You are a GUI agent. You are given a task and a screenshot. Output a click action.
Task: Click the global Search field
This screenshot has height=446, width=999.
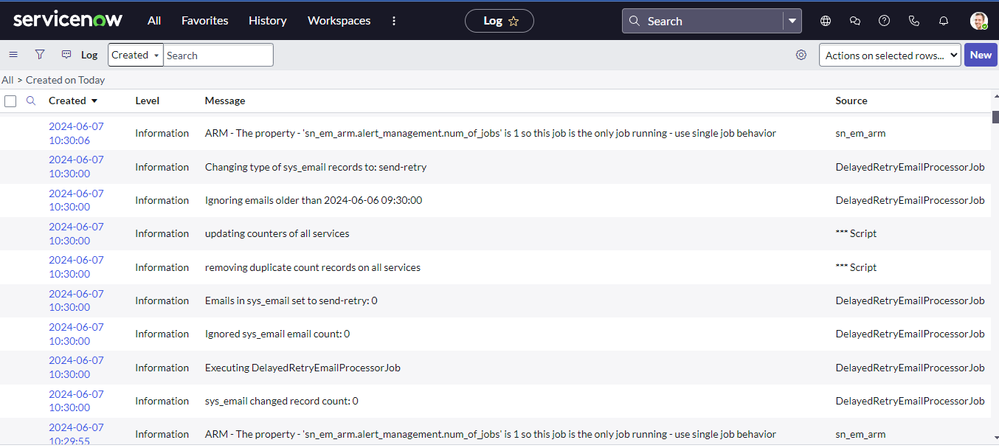tap(702, 21)
